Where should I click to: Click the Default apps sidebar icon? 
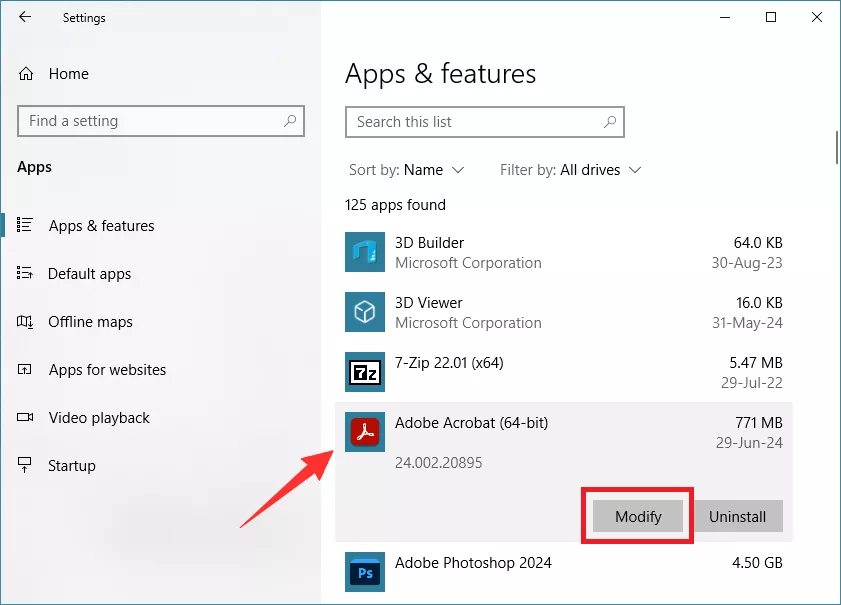coord(24,273)
